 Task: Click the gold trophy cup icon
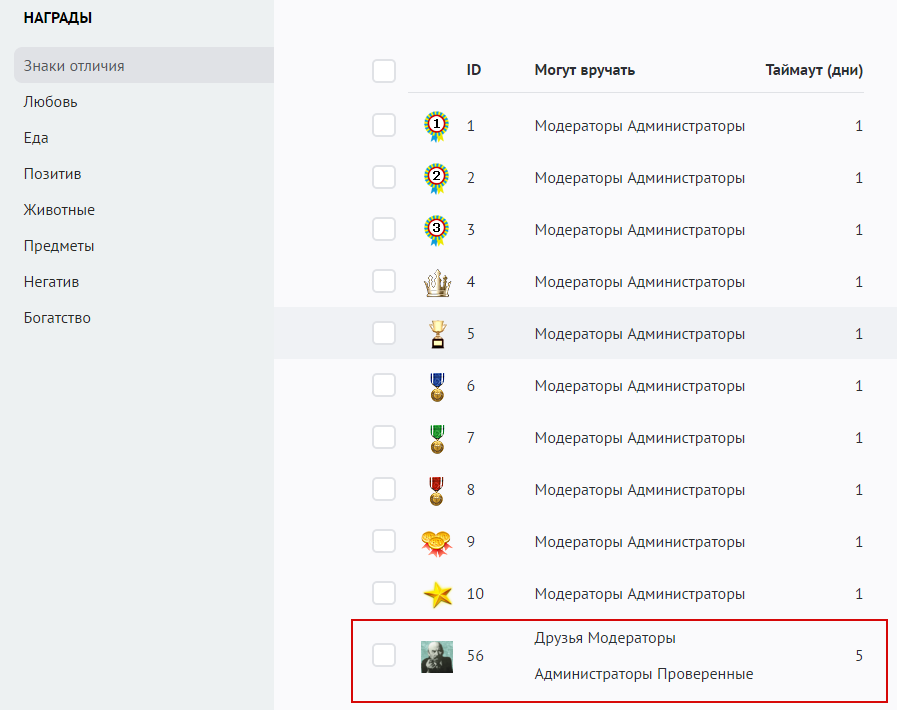pyautogui.click(x=437, y=334)
